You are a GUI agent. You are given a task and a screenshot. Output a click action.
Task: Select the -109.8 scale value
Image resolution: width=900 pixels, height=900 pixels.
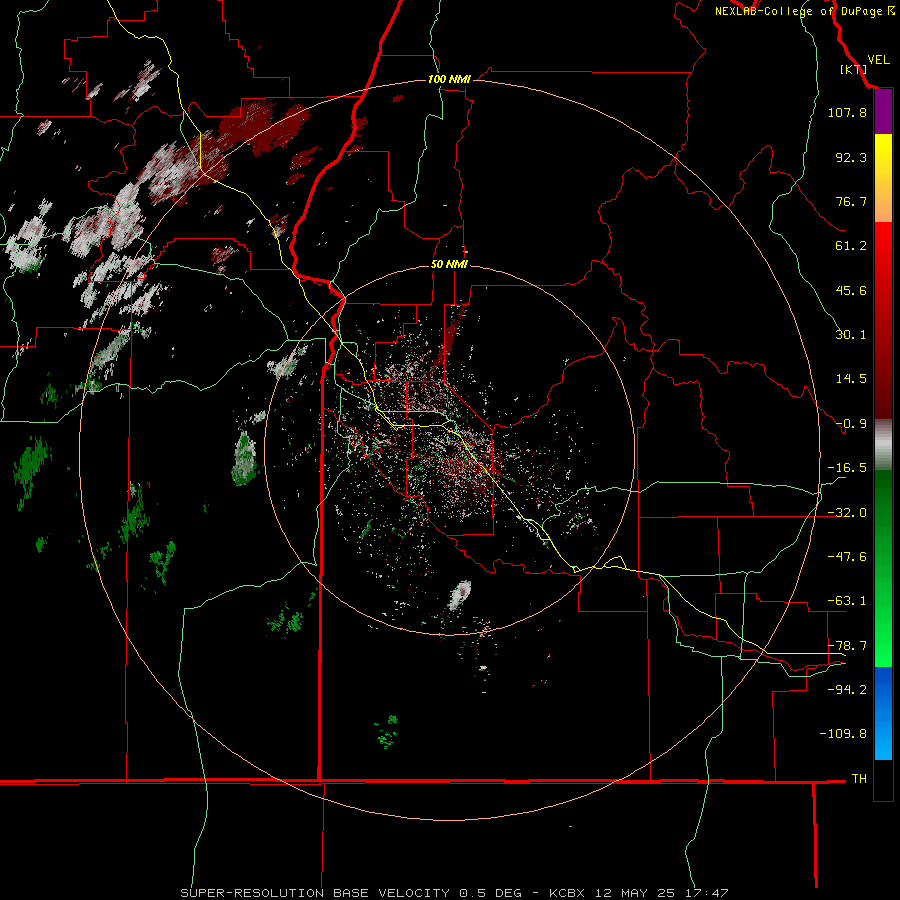[x=843, y=734]
